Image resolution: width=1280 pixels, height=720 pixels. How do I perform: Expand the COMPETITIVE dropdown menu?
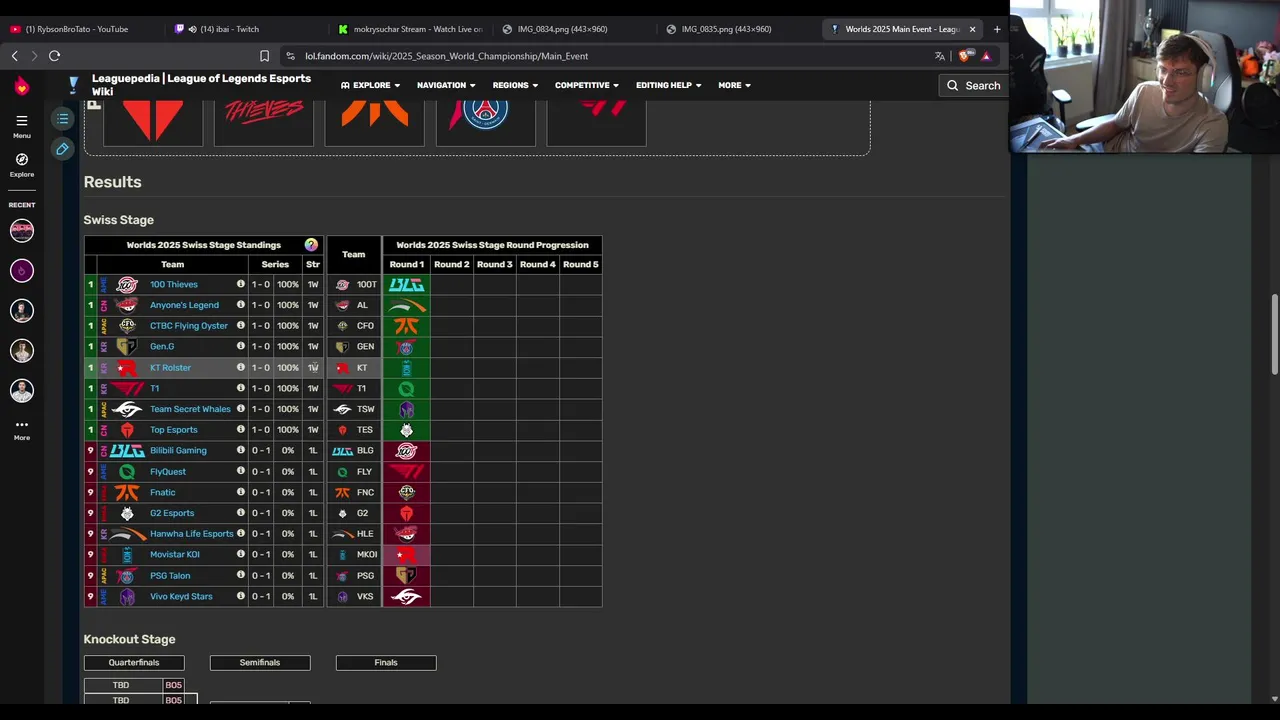[x=587, y=85]
